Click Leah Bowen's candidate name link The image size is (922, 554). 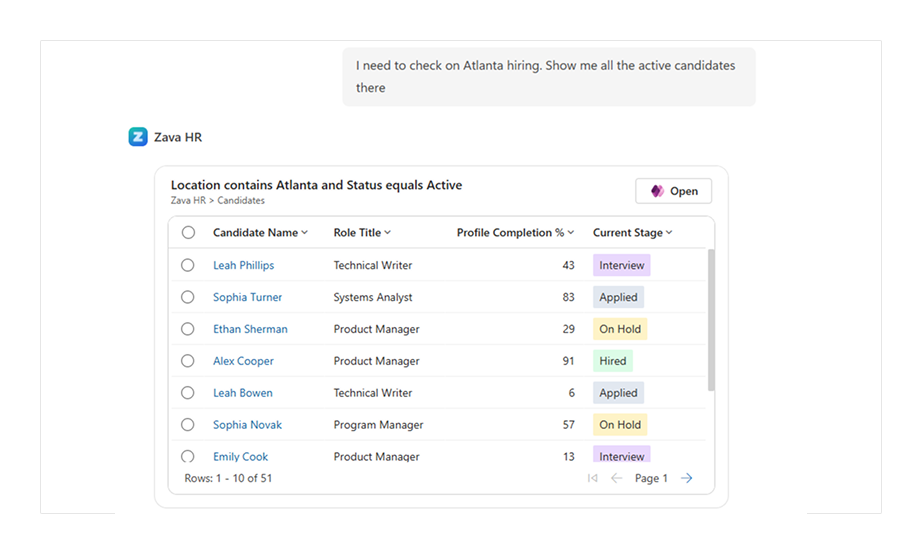pos(242,393)
